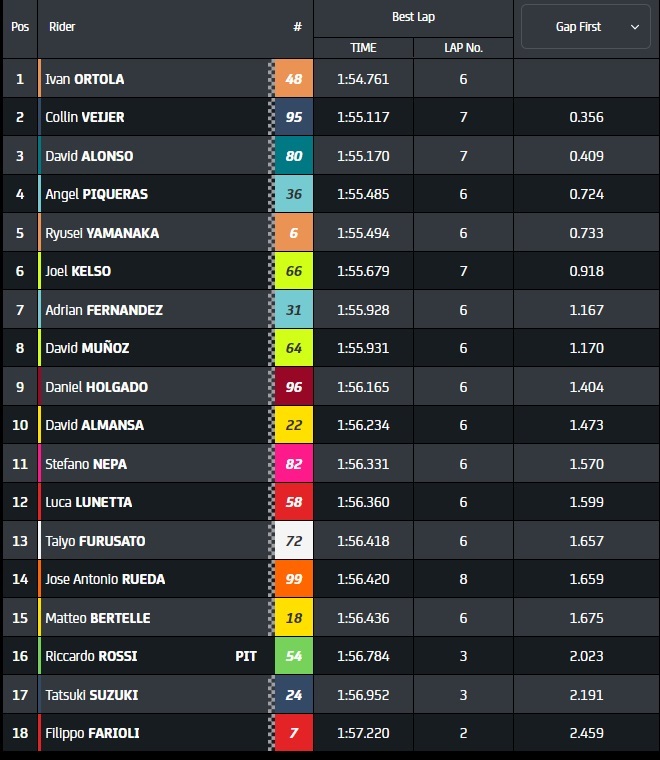The width and height of the screenshot is (660, 760).
Task: Click the green number 54 badge
Action: pyautogui.click(x=294, y=656)
